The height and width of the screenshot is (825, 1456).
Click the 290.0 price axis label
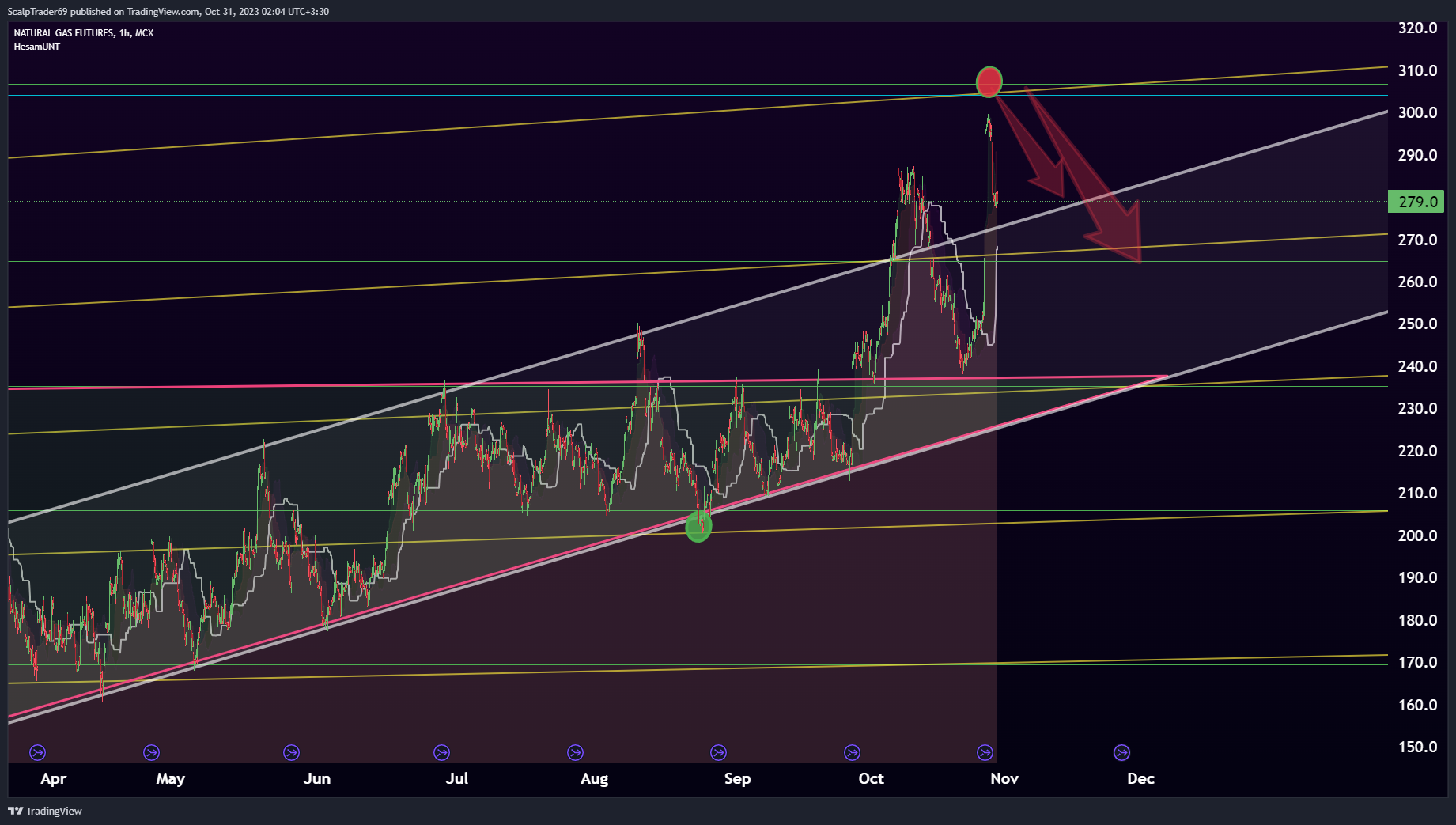tap(1417, 155)
